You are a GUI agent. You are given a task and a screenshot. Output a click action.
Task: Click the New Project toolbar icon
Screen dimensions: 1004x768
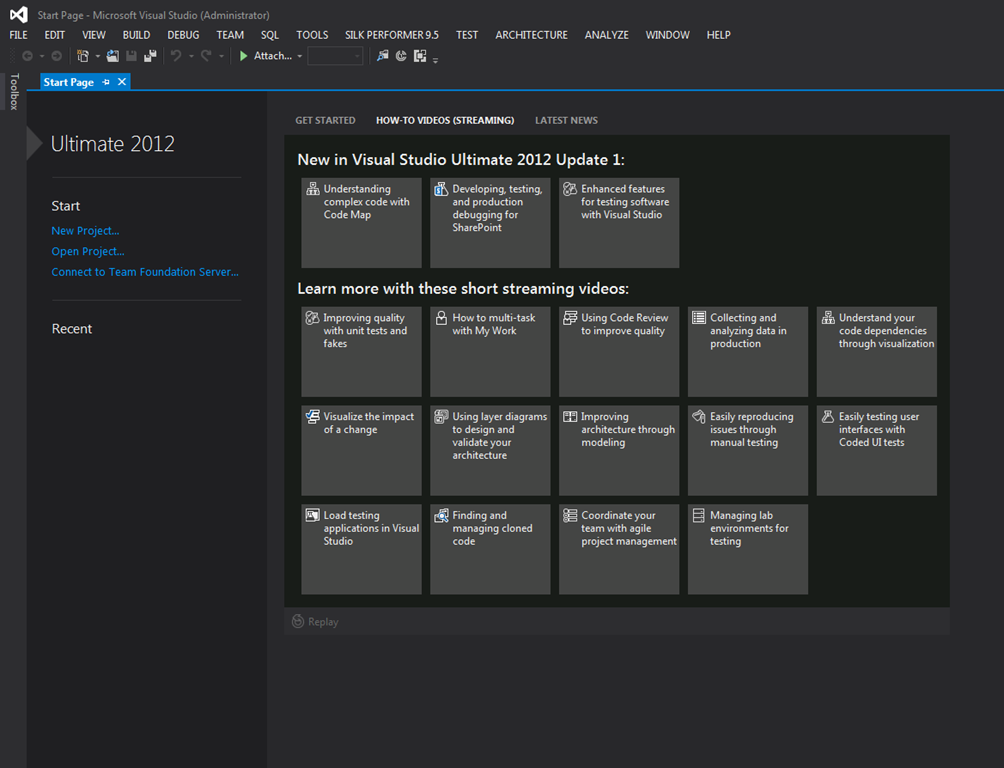click(83, 56)
